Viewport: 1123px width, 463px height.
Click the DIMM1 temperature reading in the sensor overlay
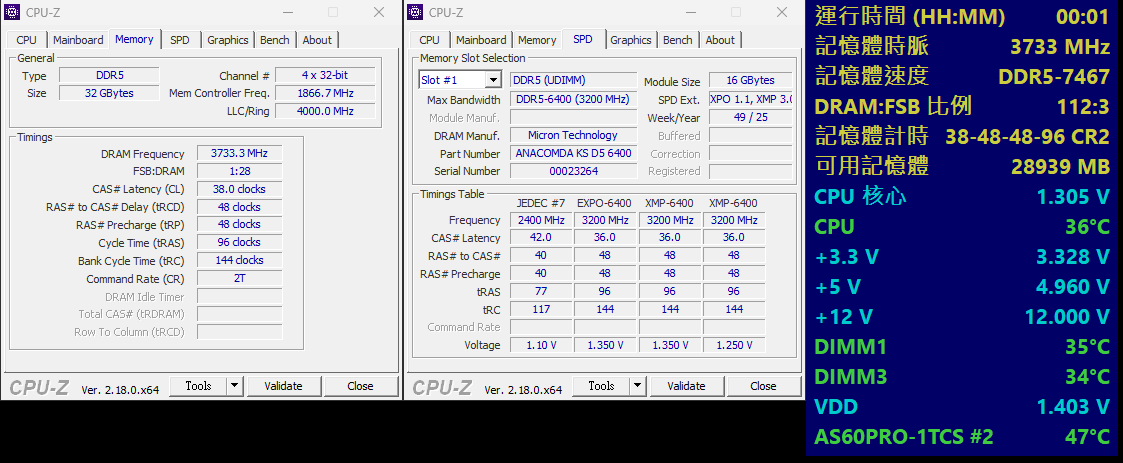point(1086,347)
